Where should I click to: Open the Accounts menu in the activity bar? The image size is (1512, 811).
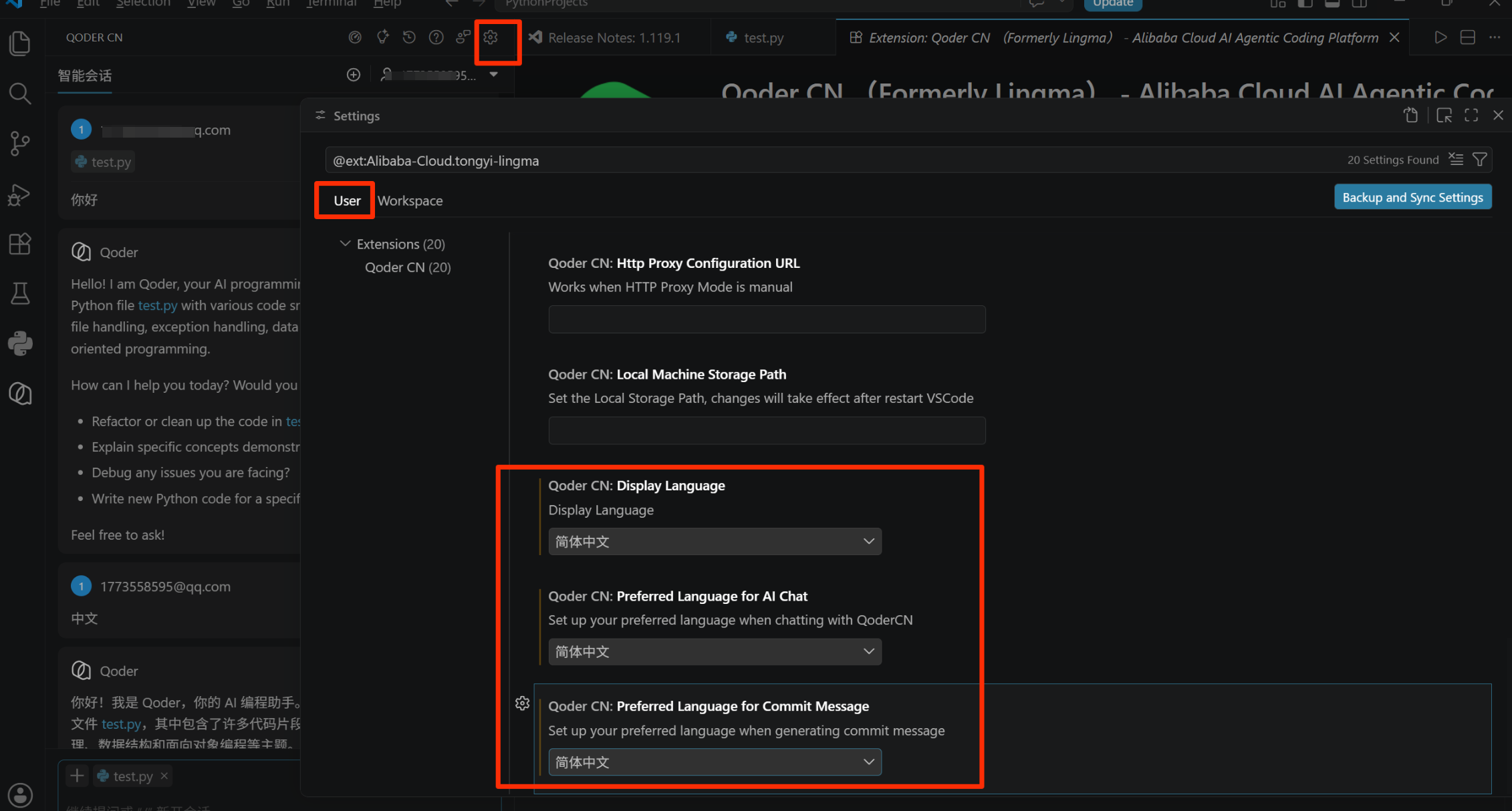(20, 795)
